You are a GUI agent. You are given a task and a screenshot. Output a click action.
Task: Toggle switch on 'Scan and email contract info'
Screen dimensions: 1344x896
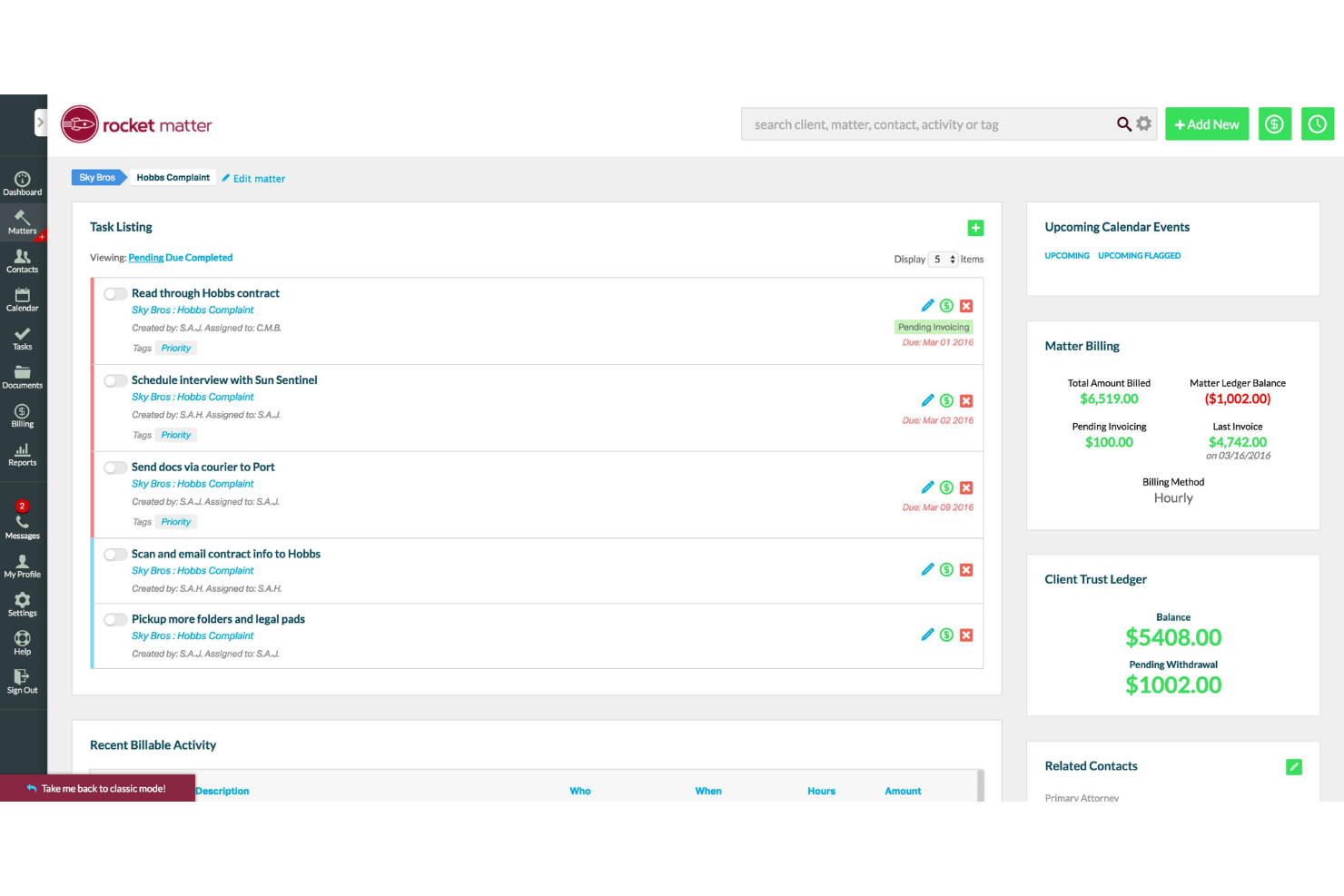click(x=115, y=555)
